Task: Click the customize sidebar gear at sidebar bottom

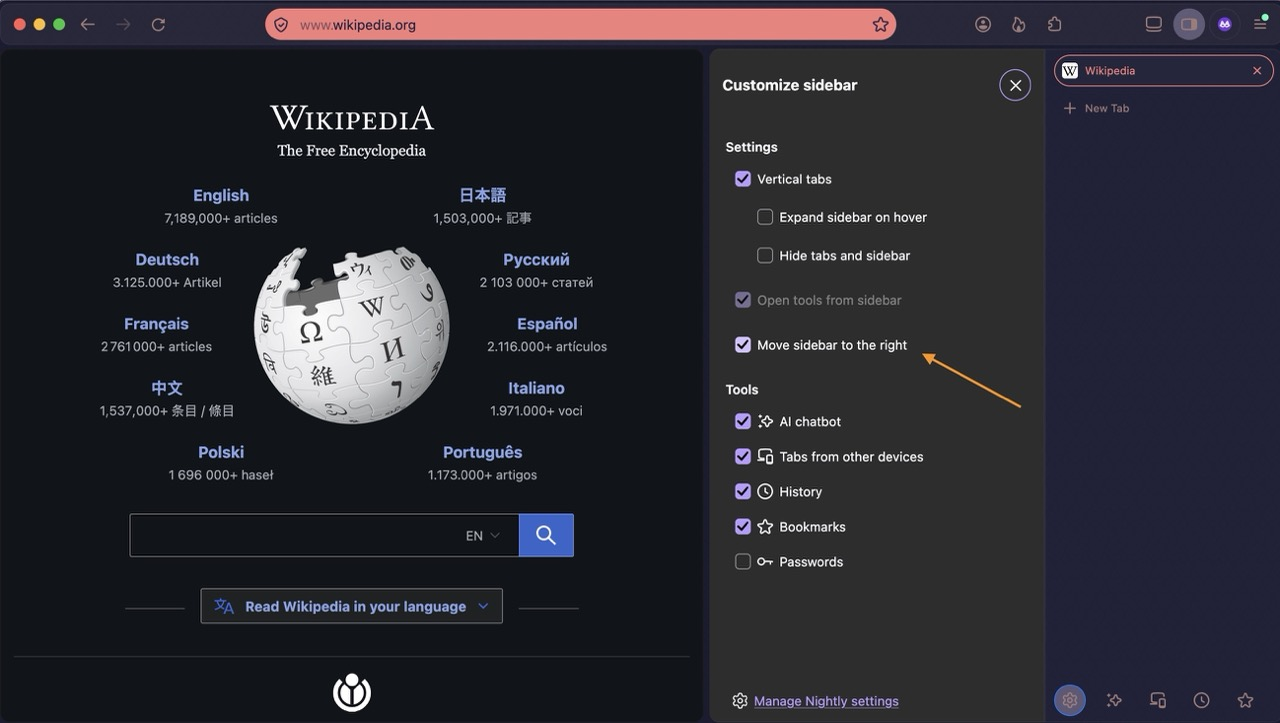Action: pos(1070,700)
